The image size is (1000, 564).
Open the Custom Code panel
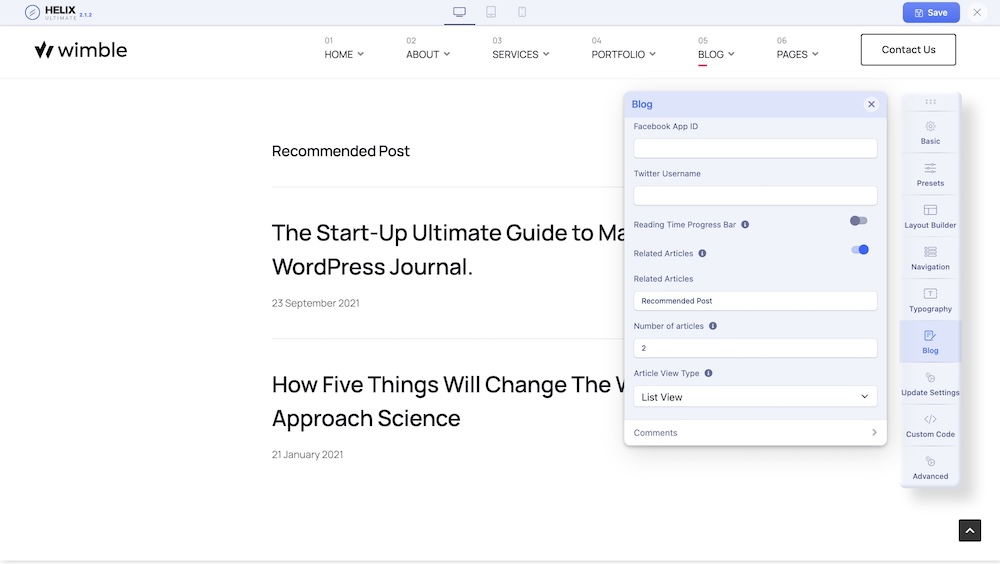[x=930, y=426]
